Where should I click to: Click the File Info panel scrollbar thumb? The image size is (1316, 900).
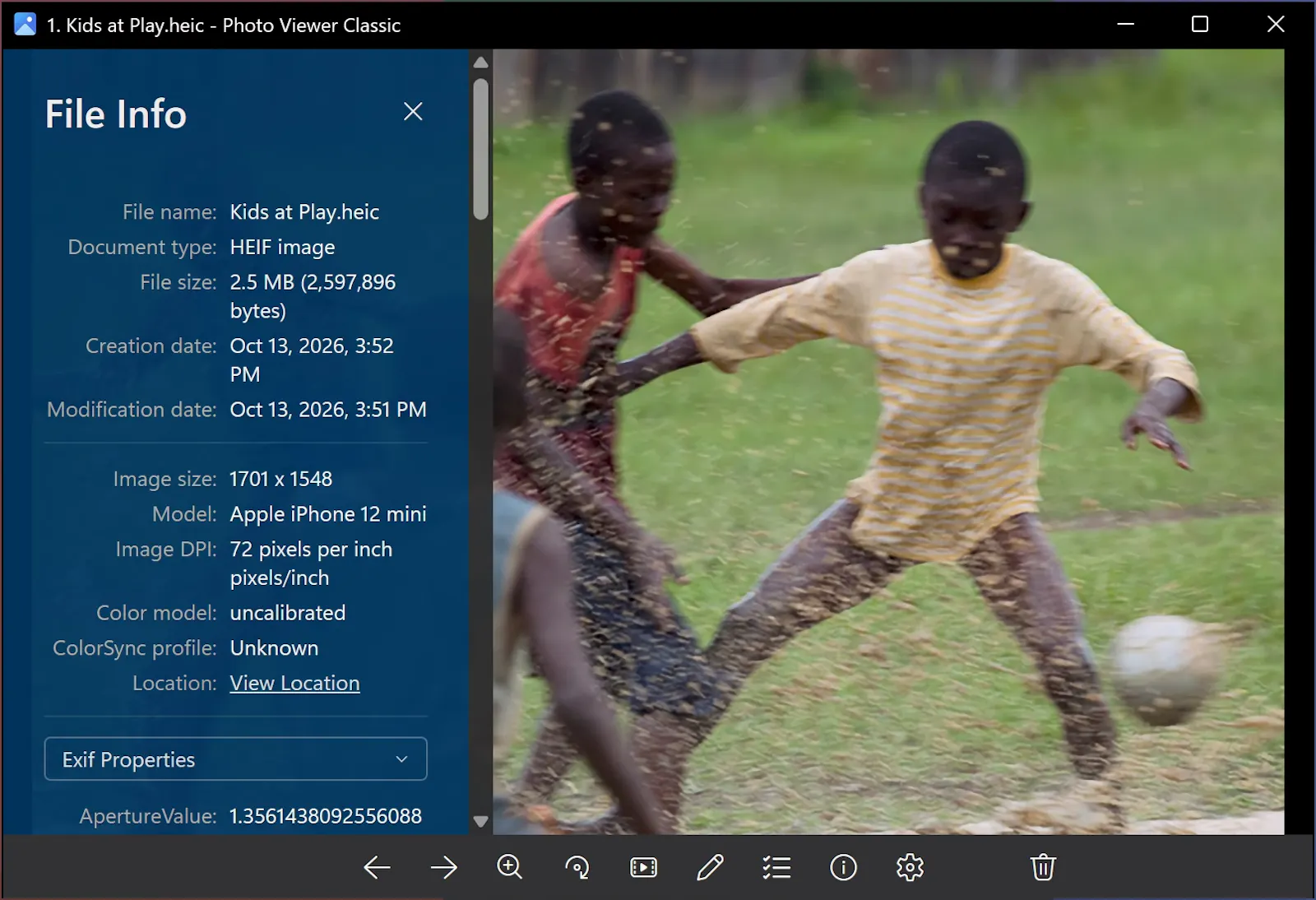(x=481, y=149)
